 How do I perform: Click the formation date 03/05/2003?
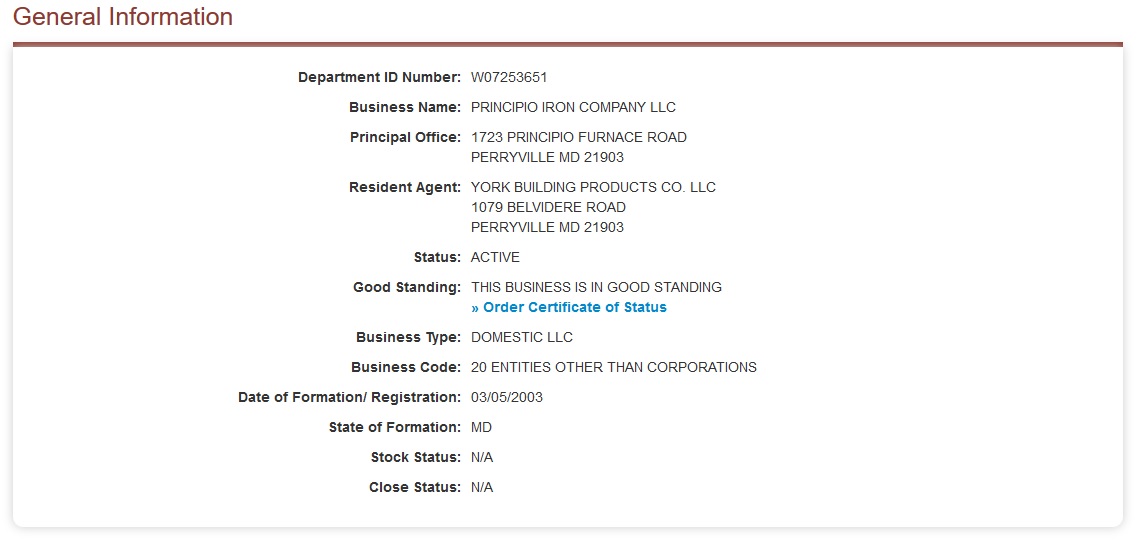[x=507, y=397]
